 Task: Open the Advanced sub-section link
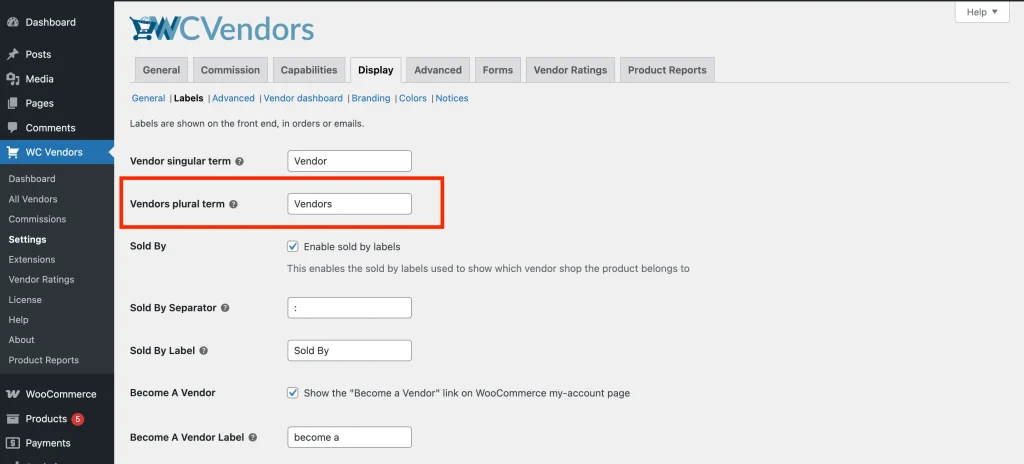233,98
